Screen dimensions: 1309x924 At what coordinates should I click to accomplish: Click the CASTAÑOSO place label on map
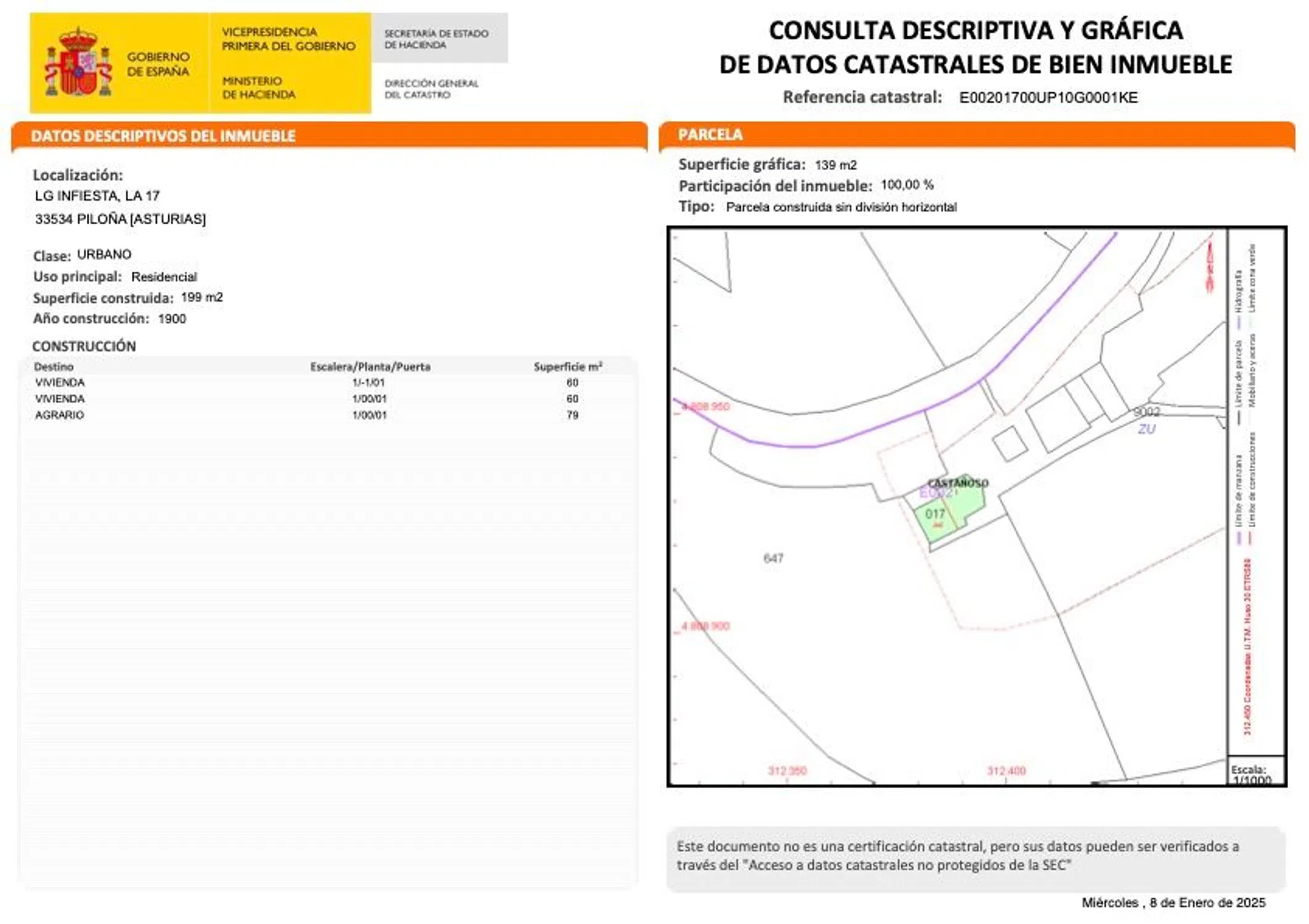click(957, 483)
